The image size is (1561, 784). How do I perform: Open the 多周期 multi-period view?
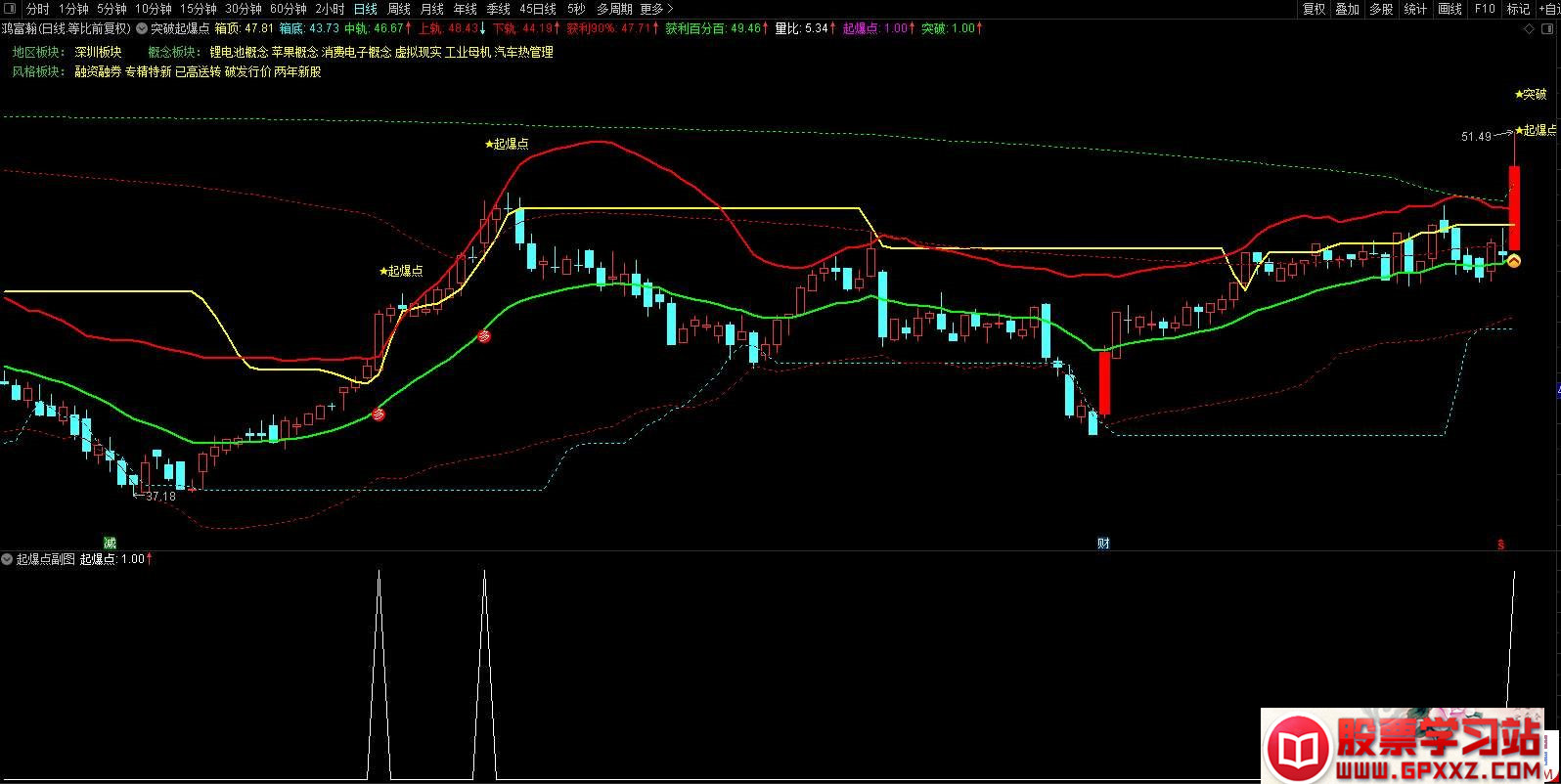(615, 9)
